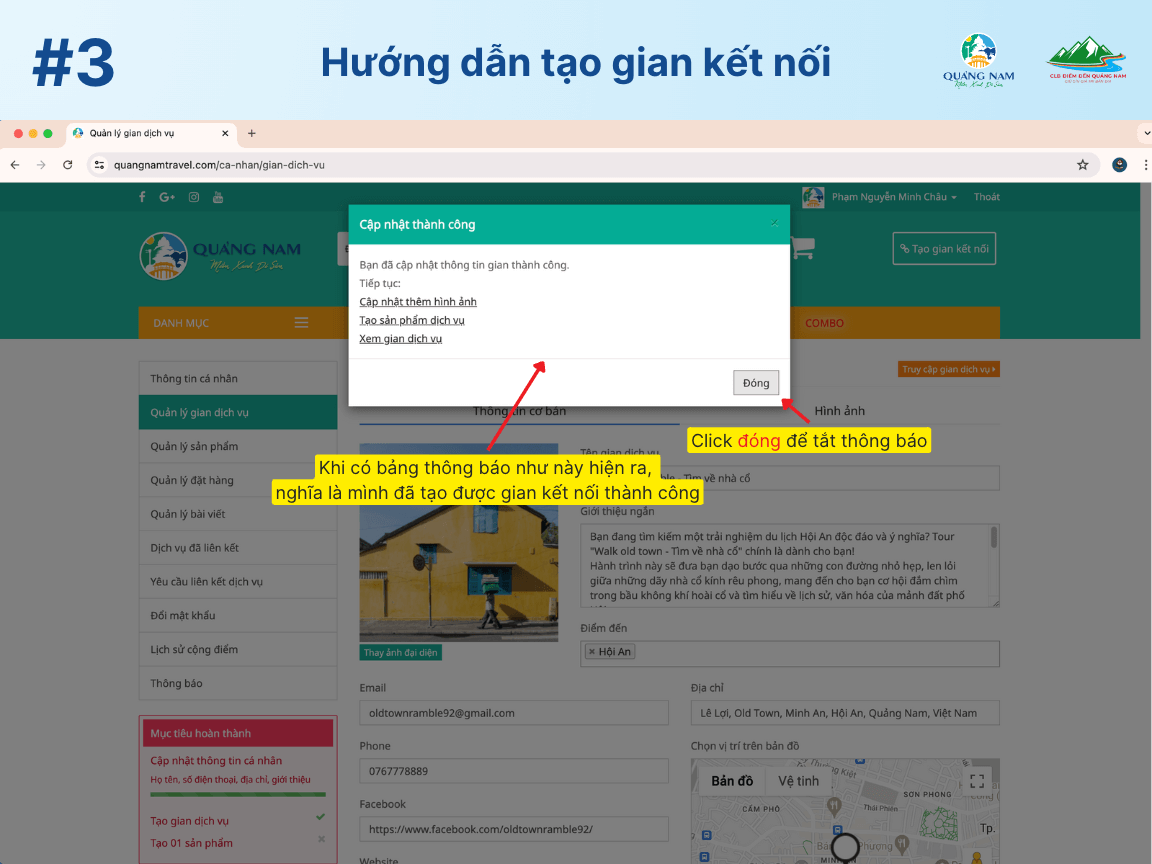The width and height of the screenshot is (1152, 864).
Task: Select Quản lý sản phẩm in sidebar
Action: click(x=194, y=446)
